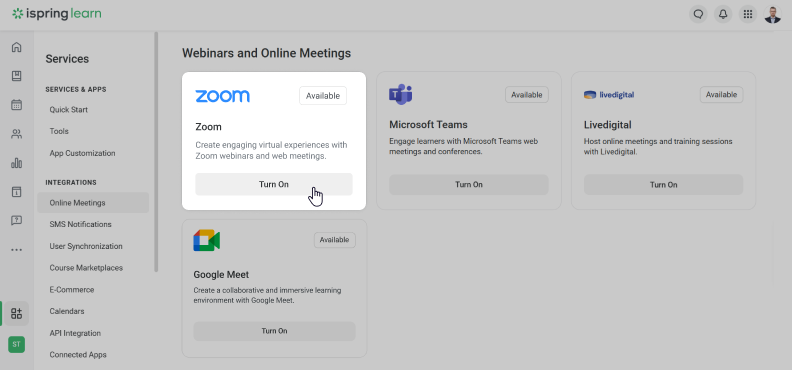Screen dimensions: 792x370
Task: Click the Zoom logo
Action: click(222, 96)
